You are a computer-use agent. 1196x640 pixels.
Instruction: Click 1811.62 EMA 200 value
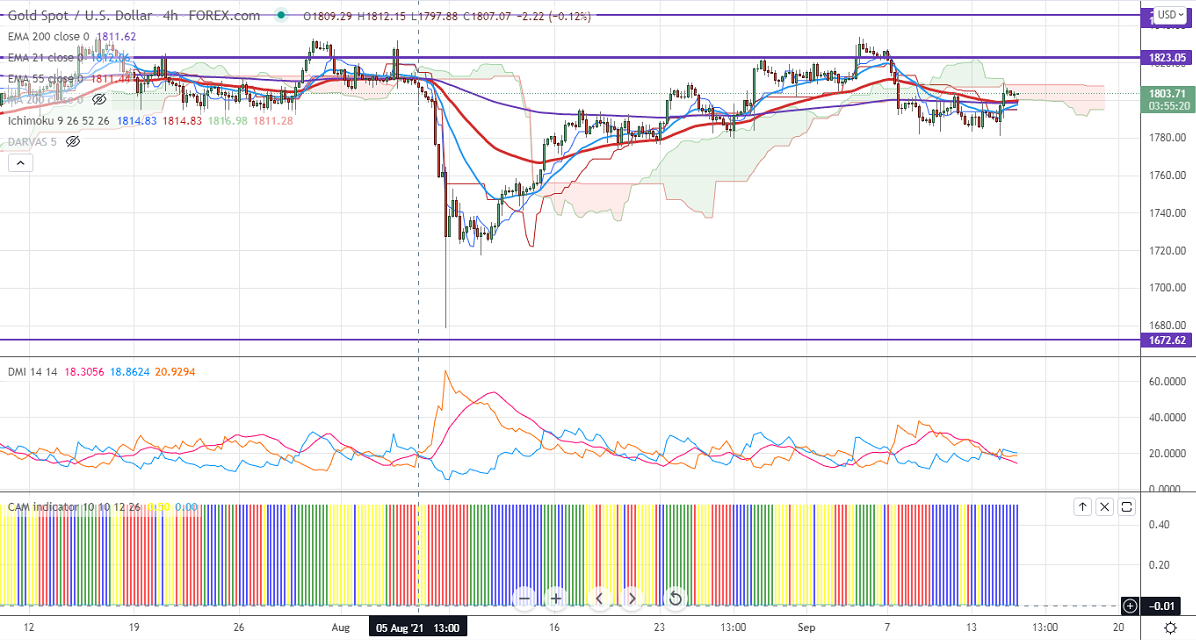pyautogui.click(x=116, y=37)
